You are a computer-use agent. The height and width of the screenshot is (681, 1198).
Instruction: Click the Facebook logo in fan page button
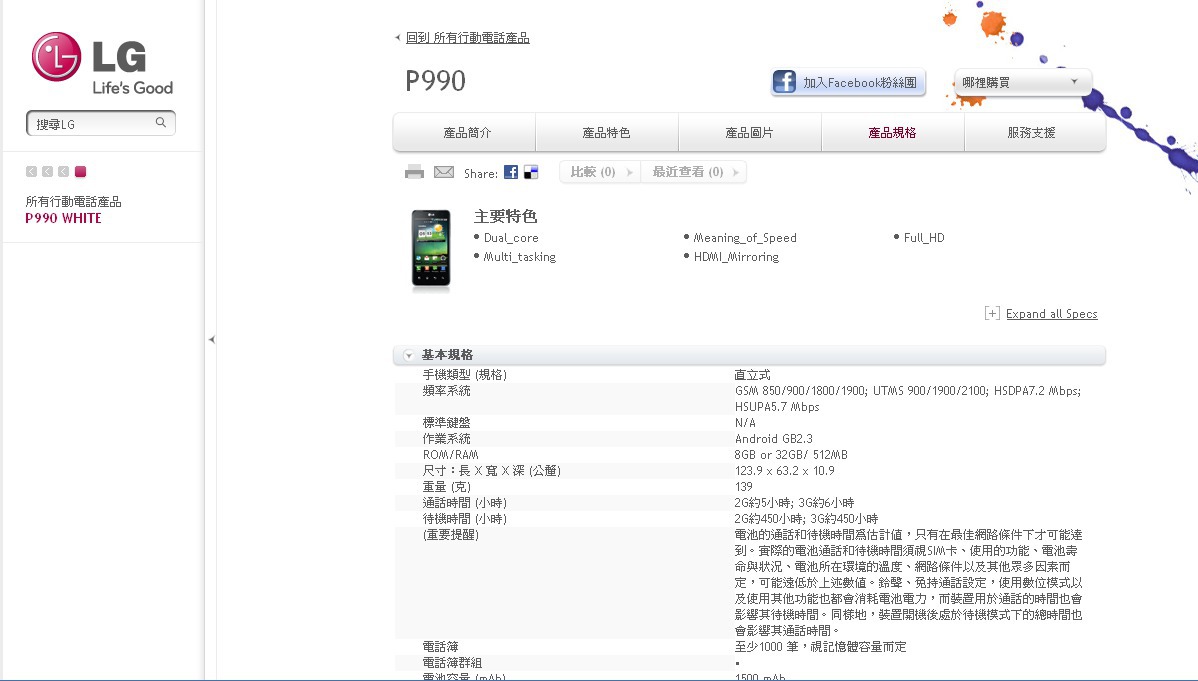[785, 82]
